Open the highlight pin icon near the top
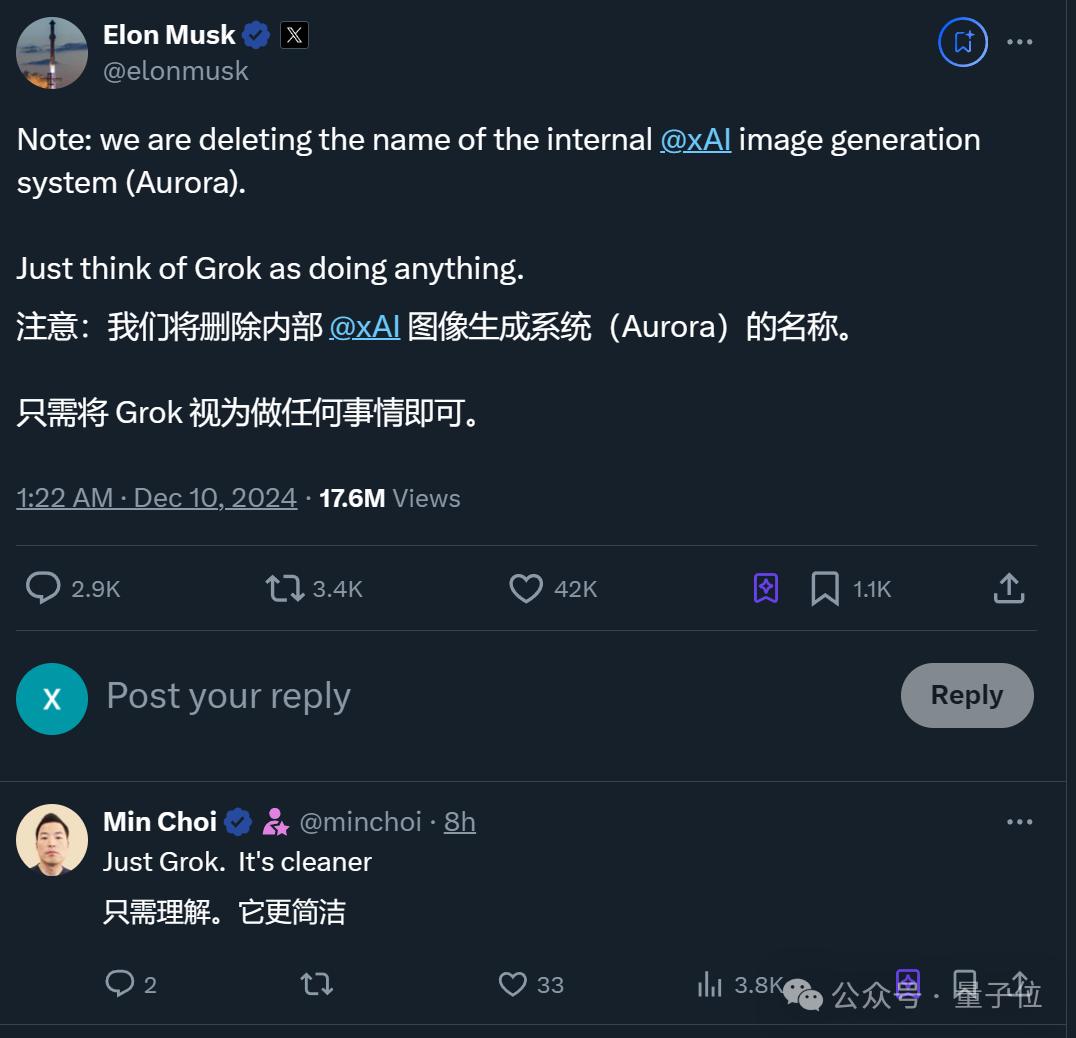 point(961,42)
